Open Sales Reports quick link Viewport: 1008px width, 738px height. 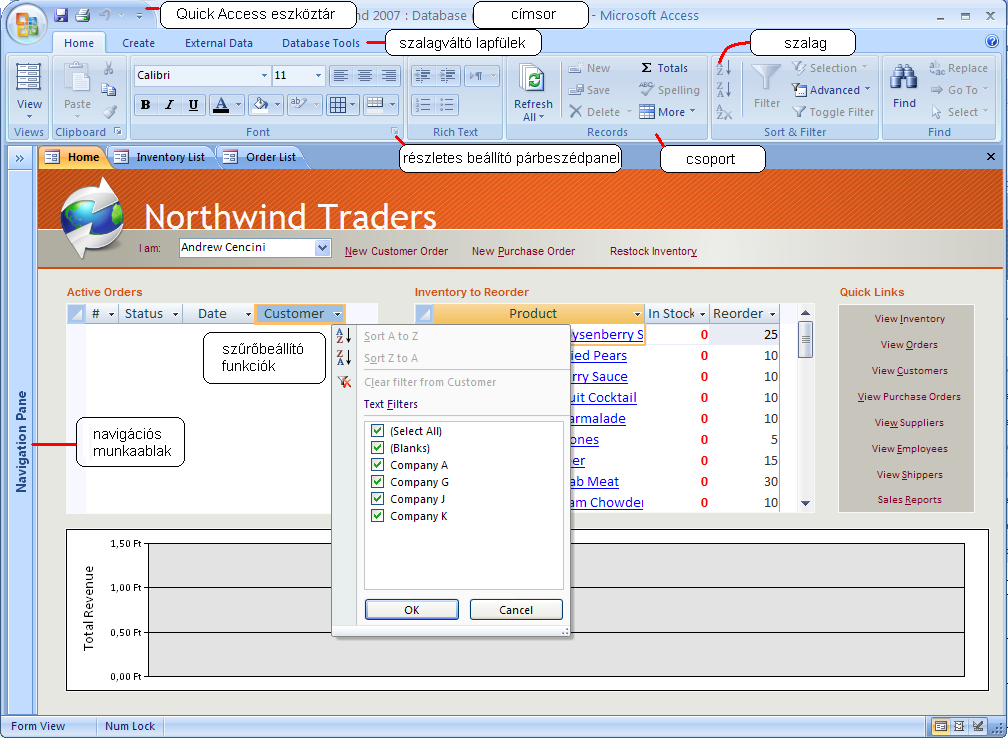coord(909,500)
